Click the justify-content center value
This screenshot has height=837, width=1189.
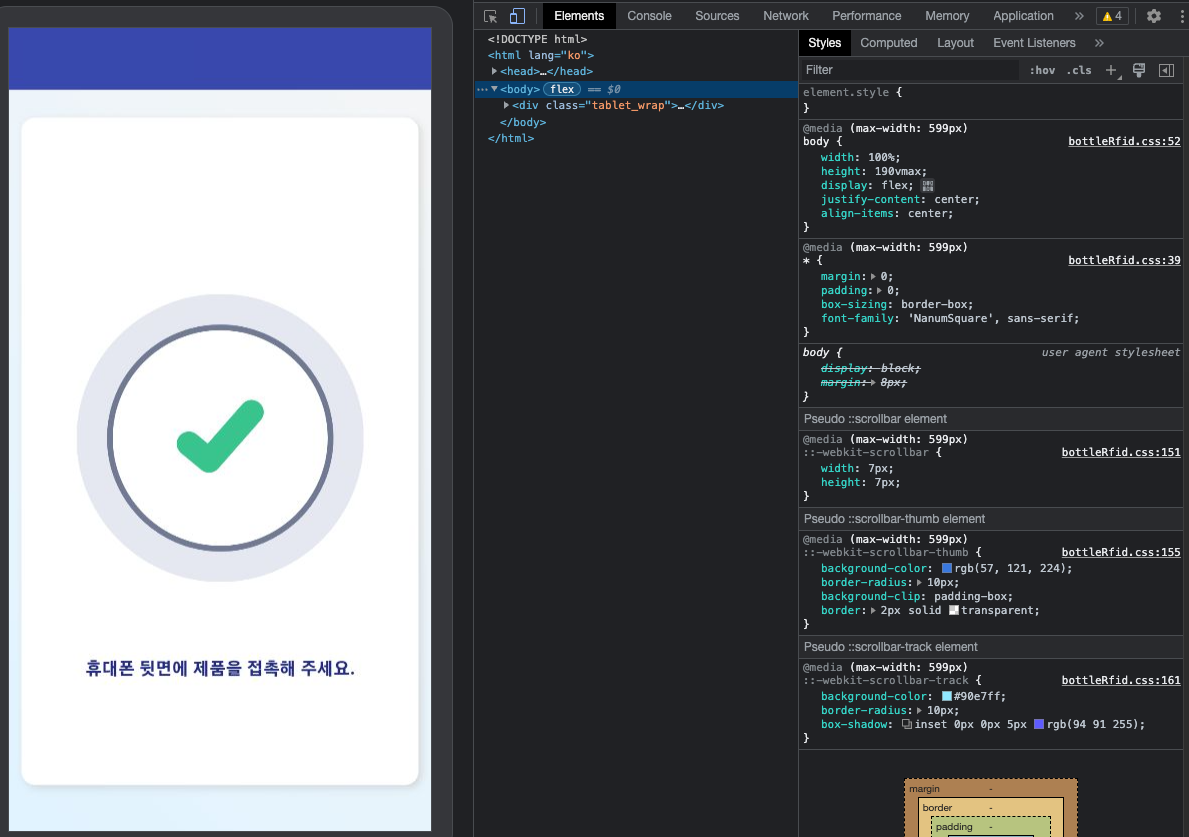(x=953, y=200)
